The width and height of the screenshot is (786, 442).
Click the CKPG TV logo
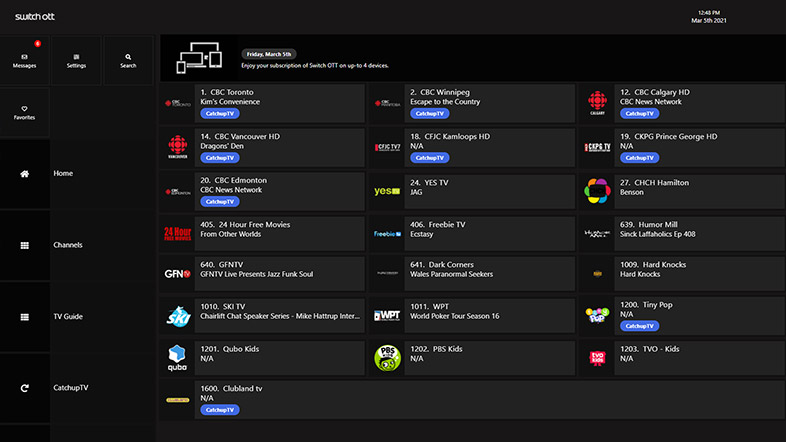597,147
